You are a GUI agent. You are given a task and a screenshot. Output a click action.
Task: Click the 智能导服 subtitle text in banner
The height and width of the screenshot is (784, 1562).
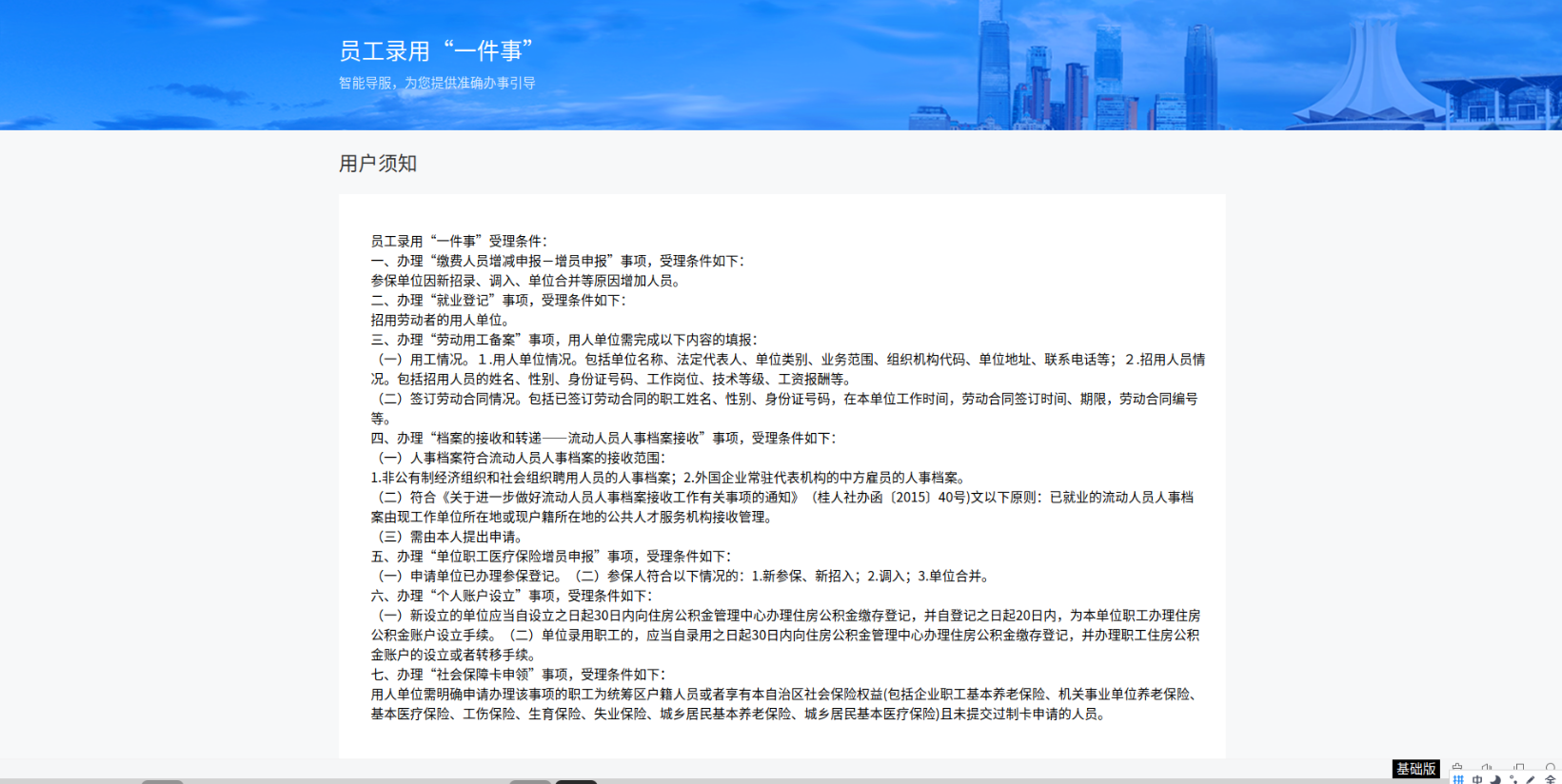[x=437, y=83]
